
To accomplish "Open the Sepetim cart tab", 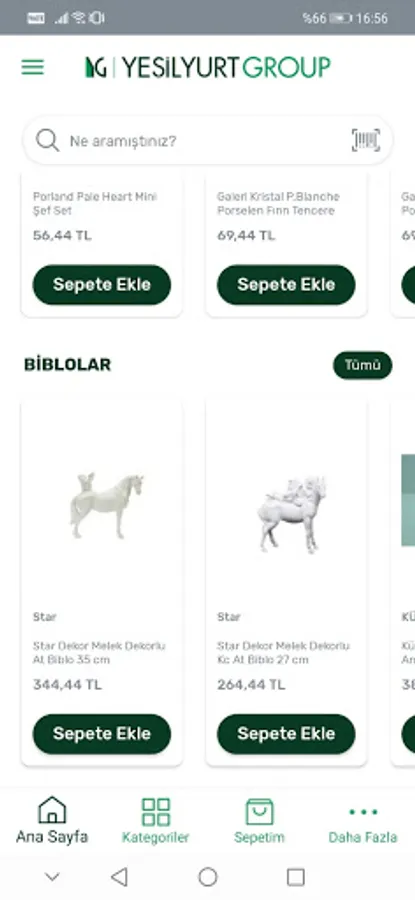I will (259, 821).
